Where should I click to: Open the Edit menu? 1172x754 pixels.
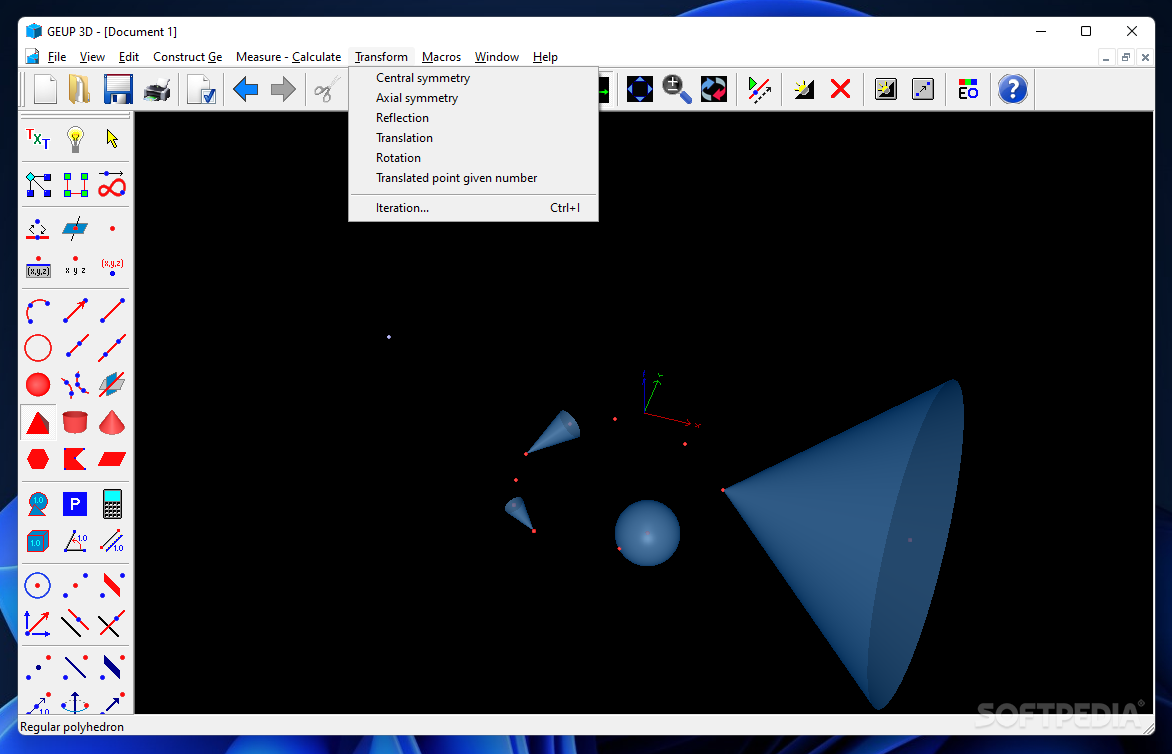point(129,57)
